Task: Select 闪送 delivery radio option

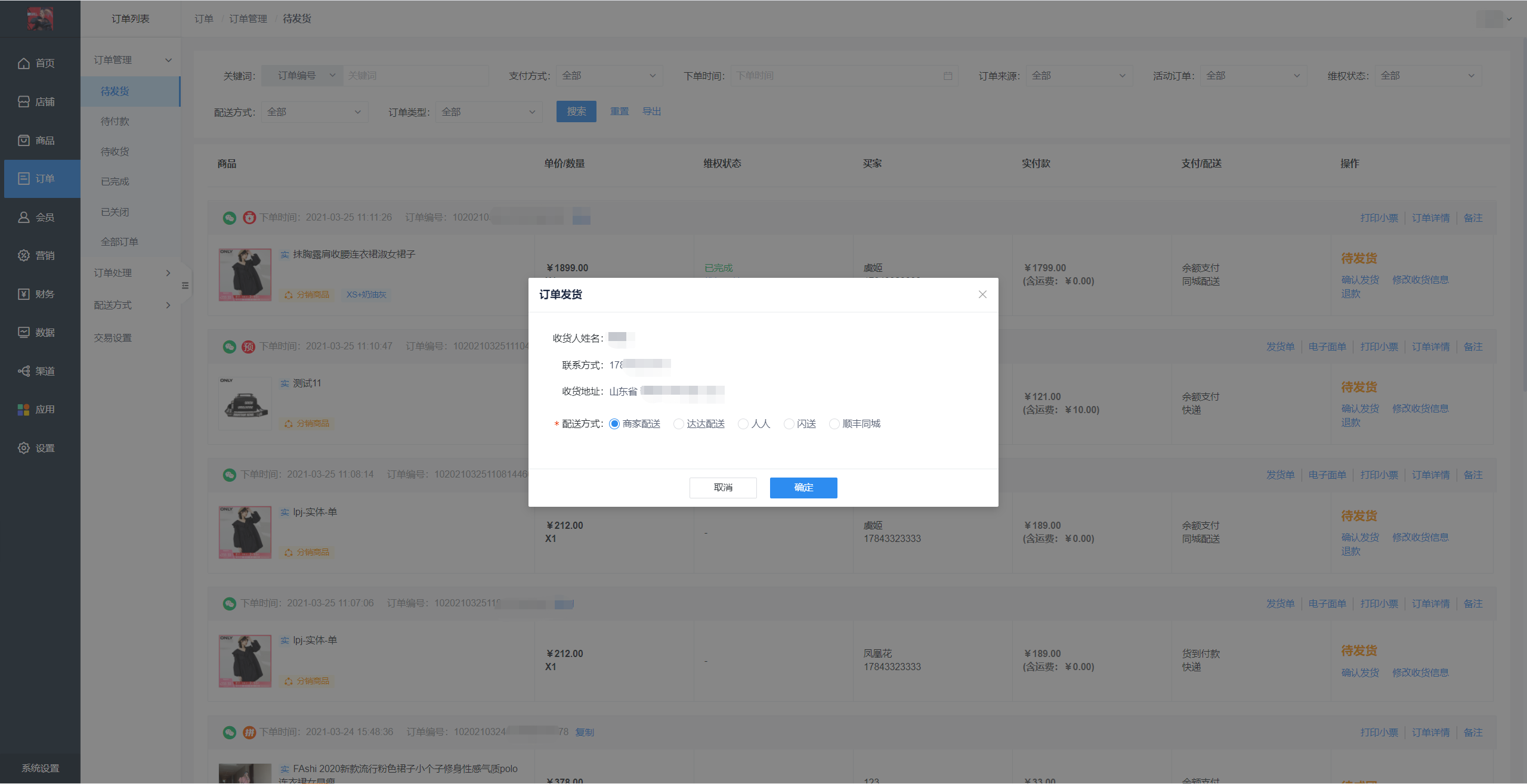Action: click(x=789, y=424)
